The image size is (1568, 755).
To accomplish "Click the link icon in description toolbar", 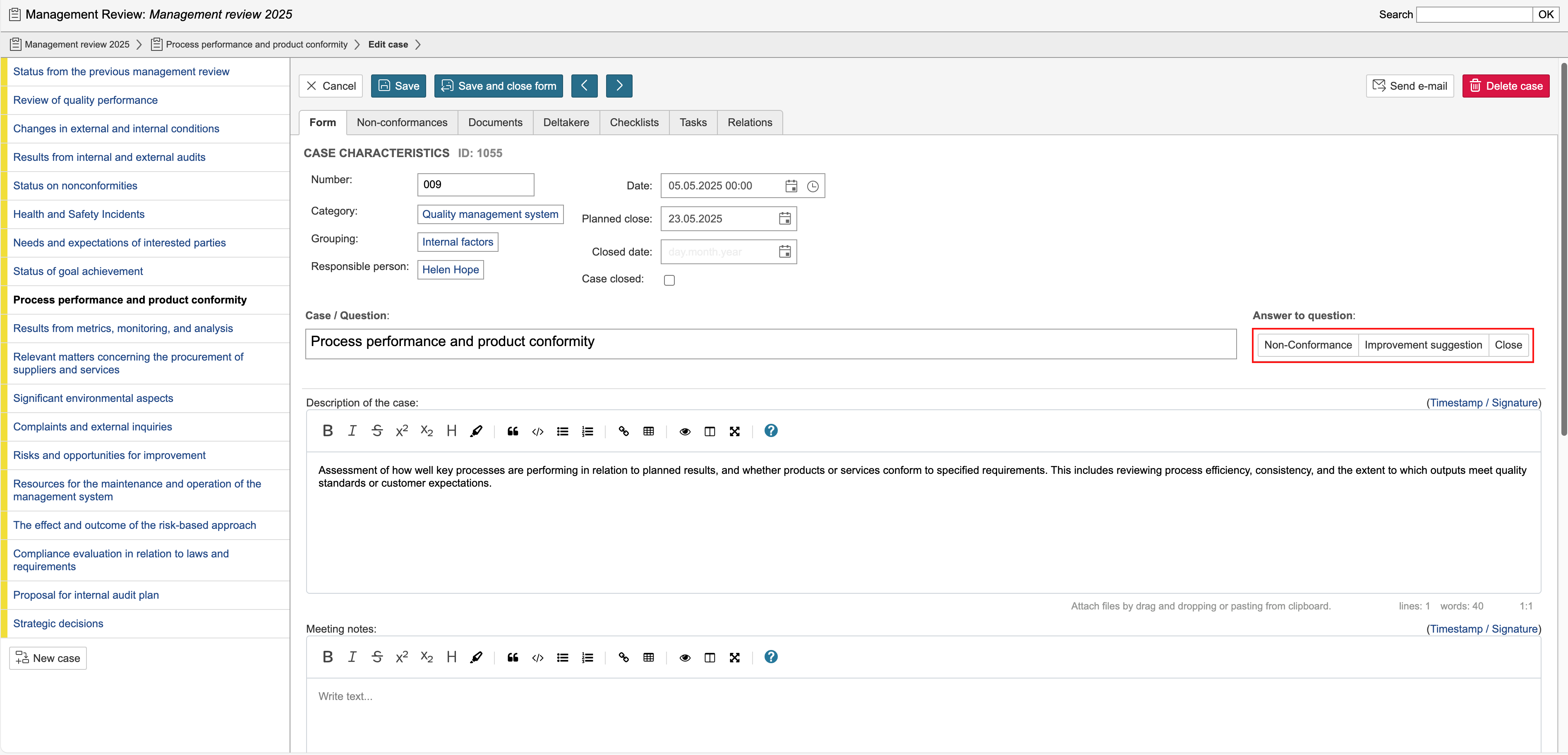I will coord(623,431).
